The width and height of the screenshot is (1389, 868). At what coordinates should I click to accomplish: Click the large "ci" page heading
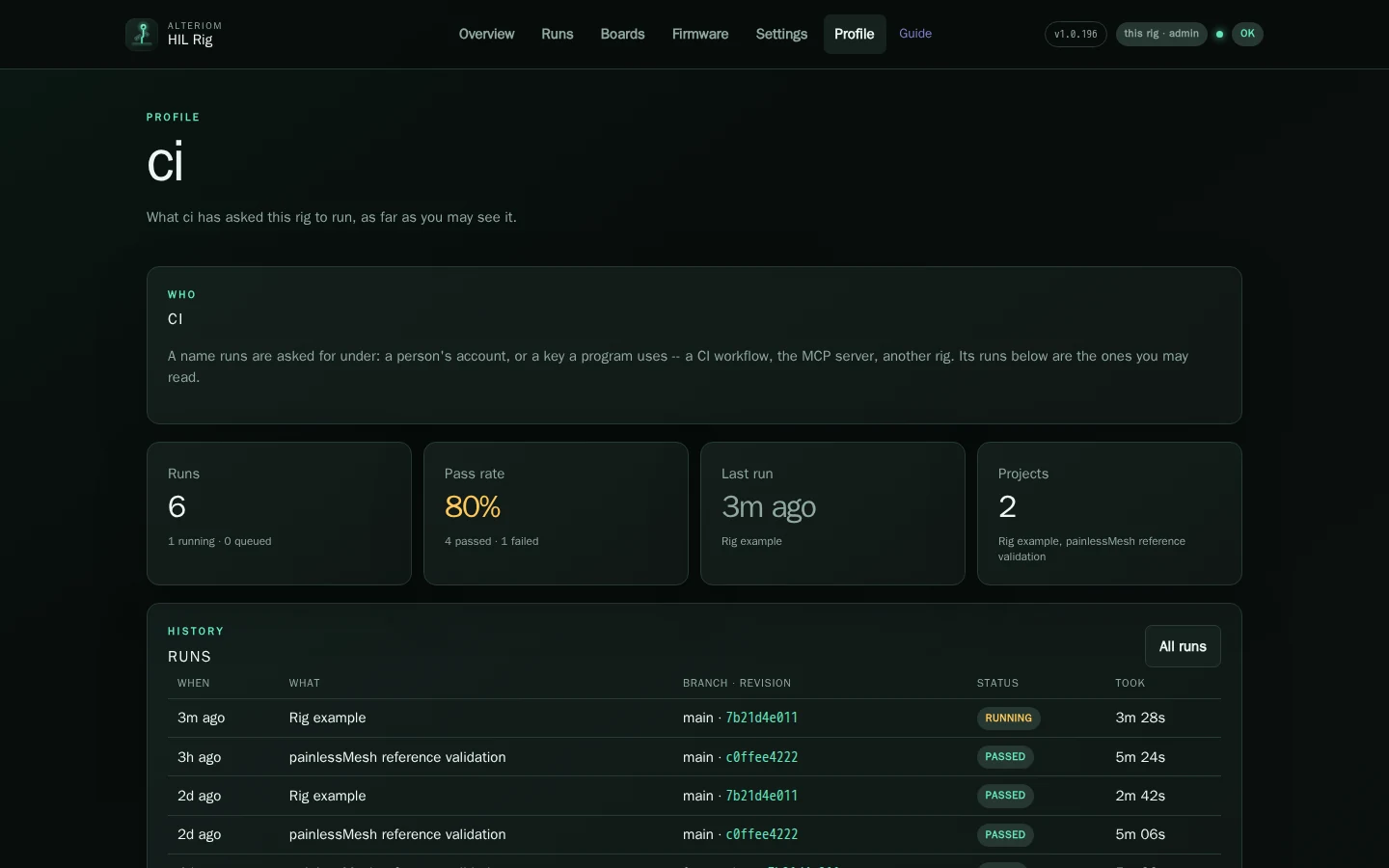tap(165, 162)
